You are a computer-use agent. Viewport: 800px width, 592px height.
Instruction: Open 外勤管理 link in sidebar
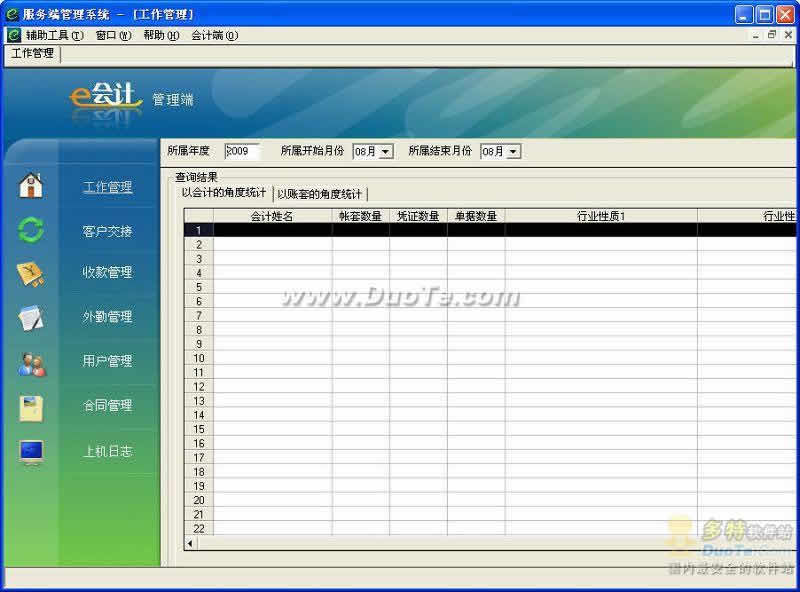[x=108, y=317]
